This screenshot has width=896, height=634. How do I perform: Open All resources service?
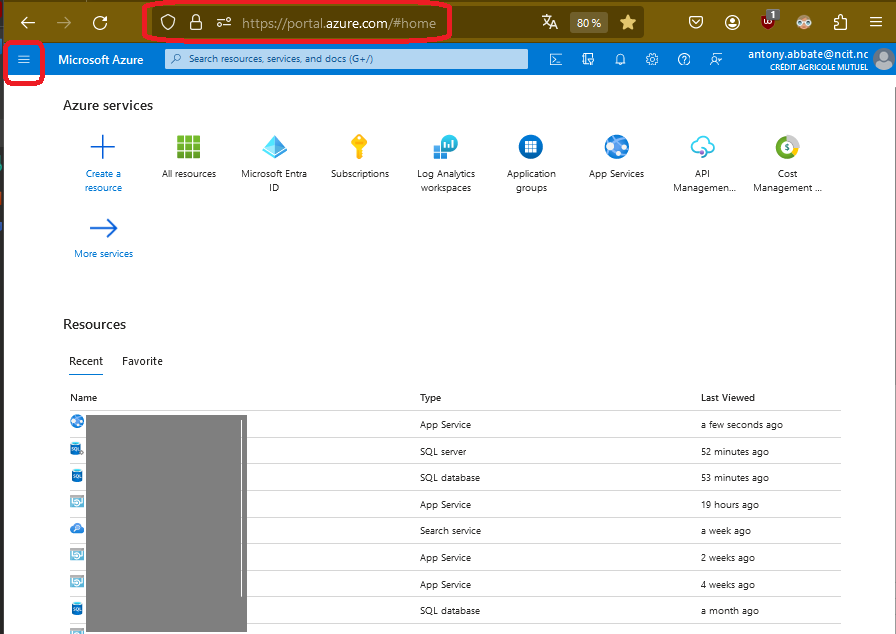click(x=189, y=148)
